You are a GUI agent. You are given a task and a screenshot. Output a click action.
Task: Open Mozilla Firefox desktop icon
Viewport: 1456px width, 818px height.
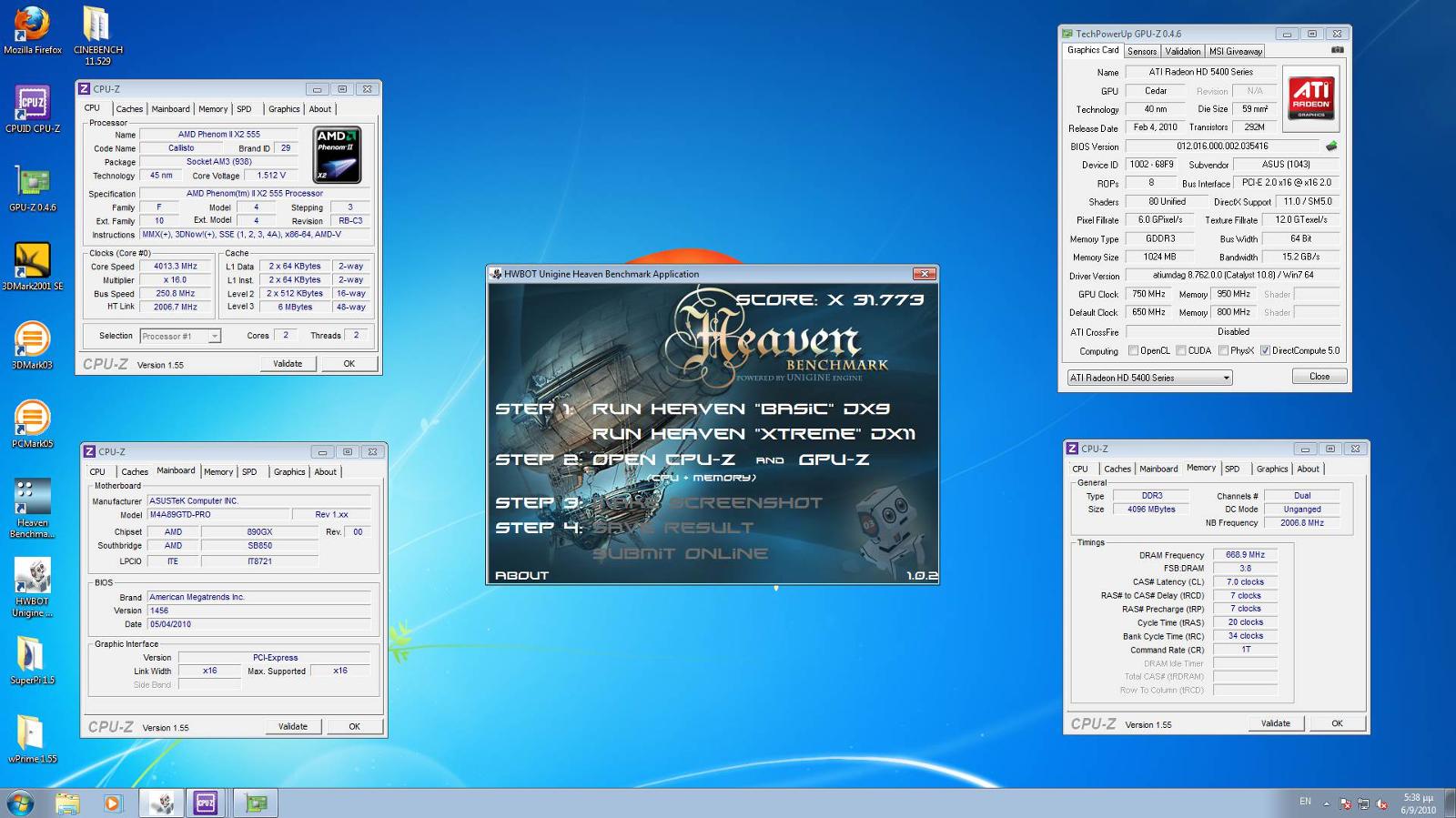click(33, 30)
